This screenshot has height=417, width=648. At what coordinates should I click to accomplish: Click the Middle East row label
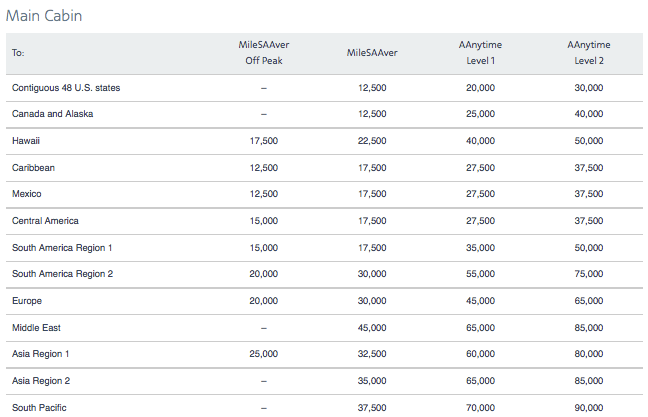tap(36, 328)
